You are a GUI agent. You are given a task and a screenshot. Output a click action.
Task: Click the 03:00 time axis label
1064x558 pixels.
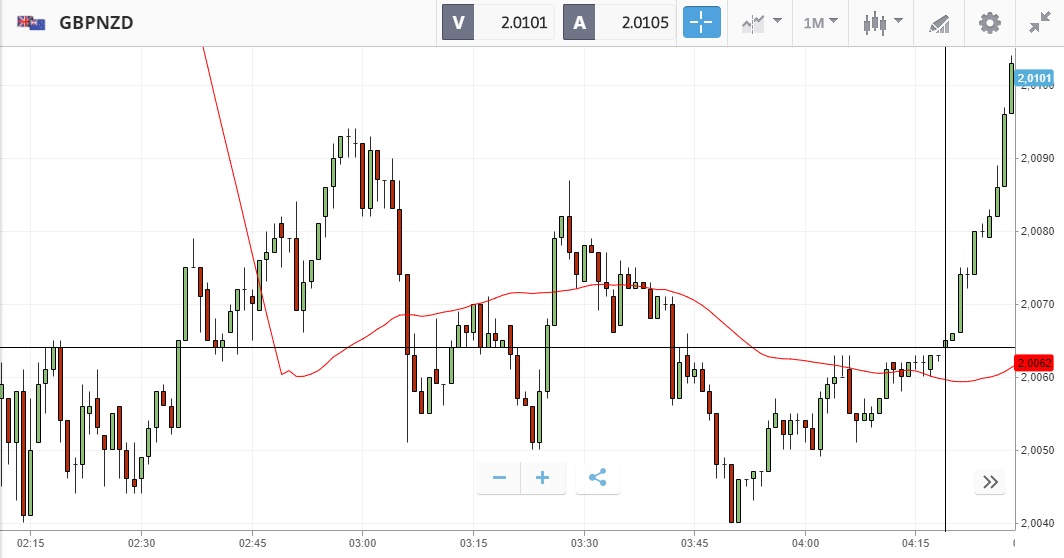tap(363, 543)
